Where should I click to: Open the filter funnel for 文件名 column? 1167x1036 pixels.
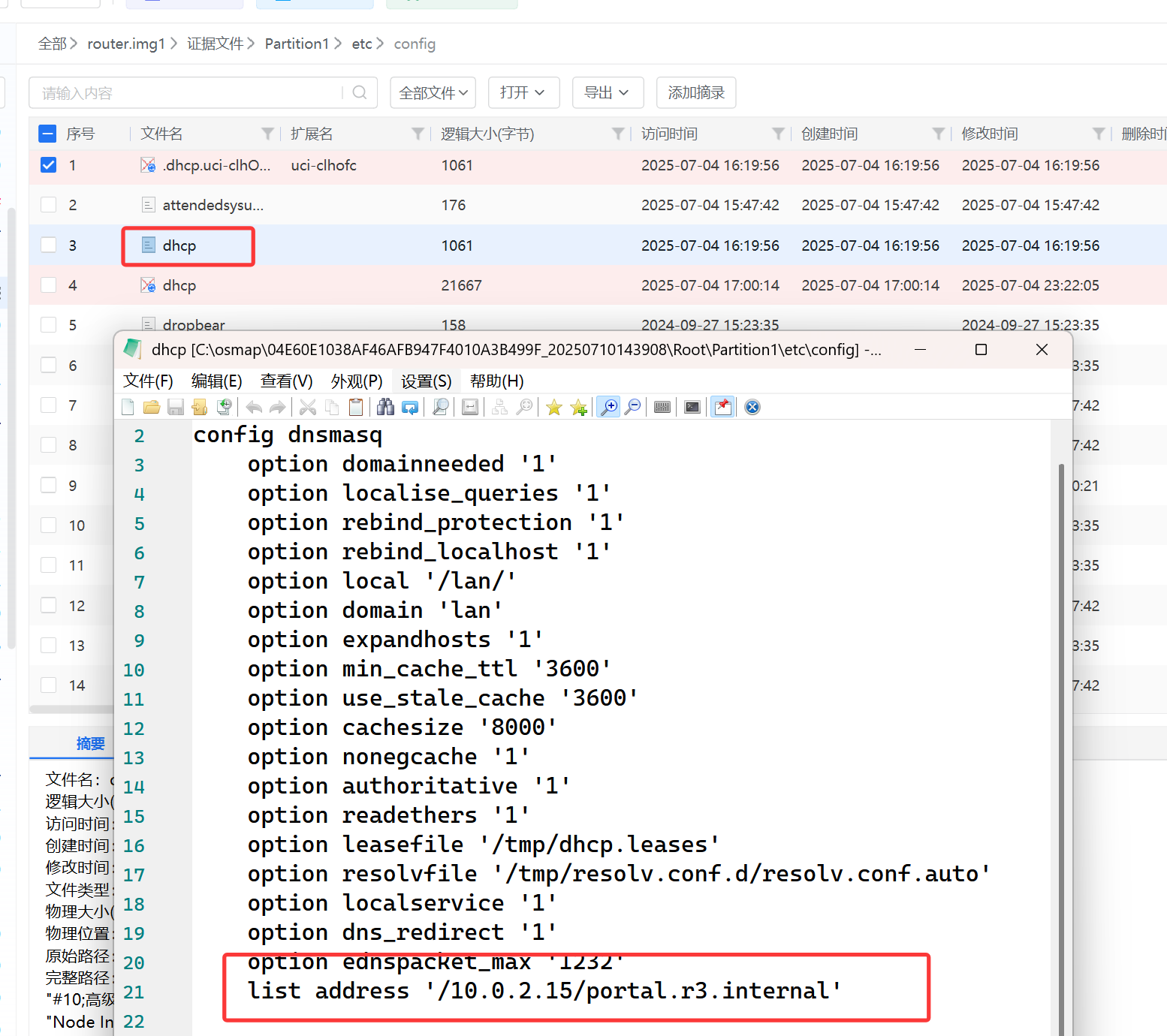pyautogui.click(x=267, y=134)
